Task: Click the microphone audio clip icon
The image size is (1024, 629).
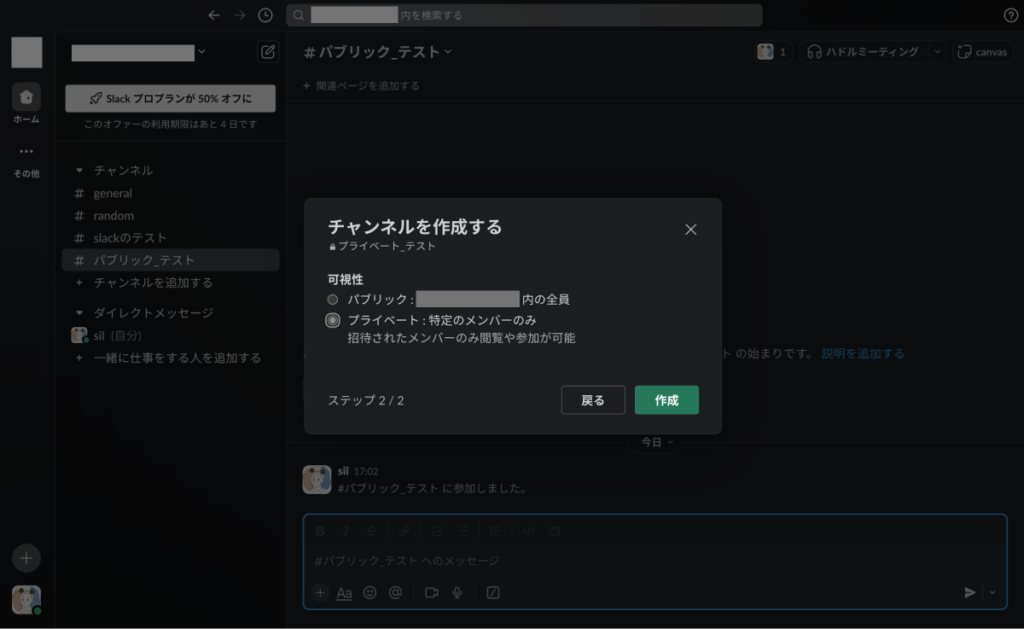Action: click(x=457, y=592)
